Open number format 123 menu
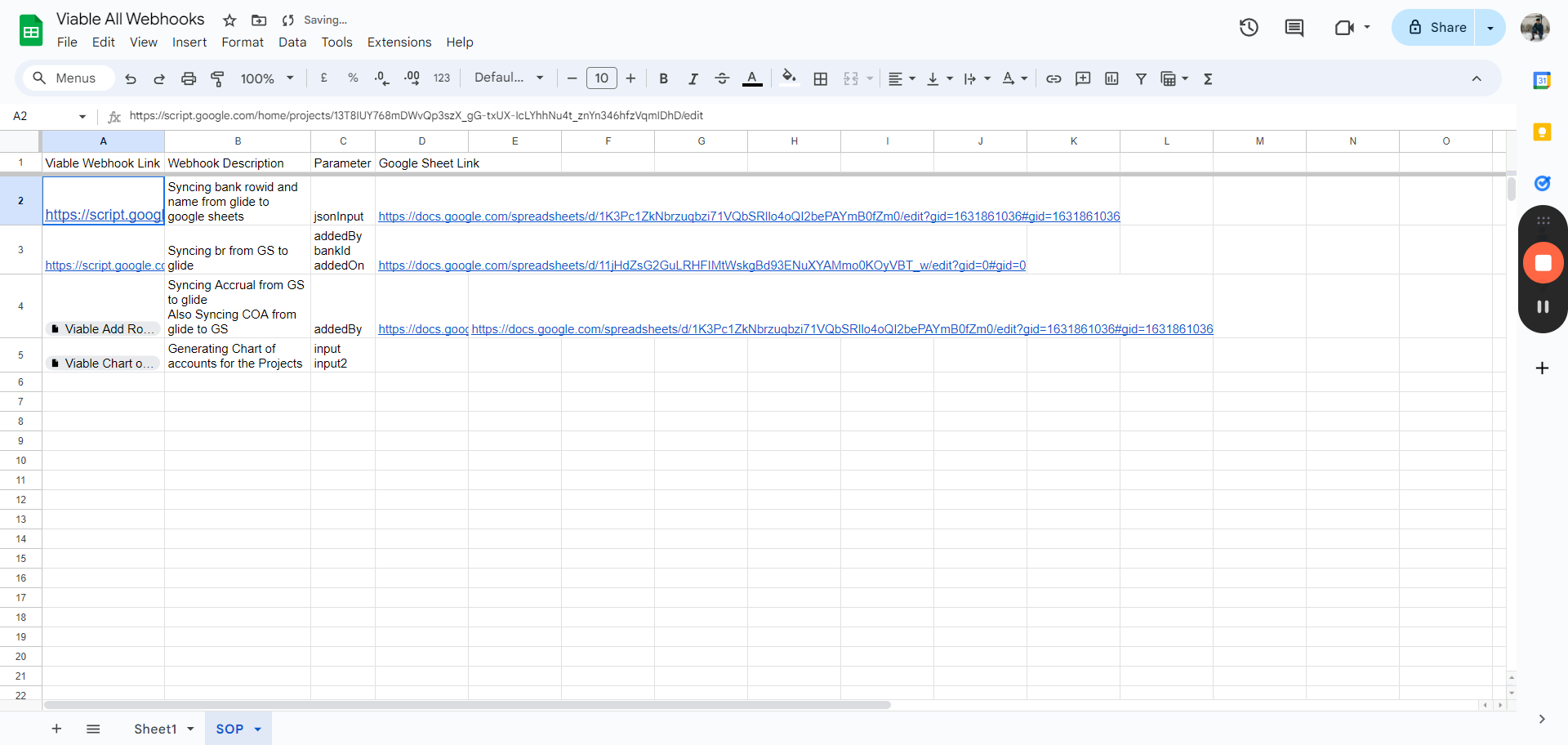This screenshot has width=1568, height=745. 442,78
